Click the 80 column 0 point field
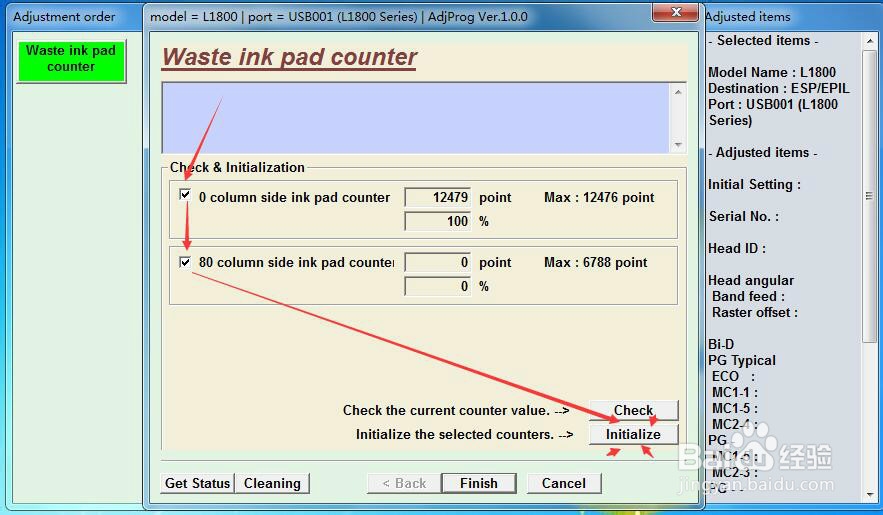 point(438,262)
